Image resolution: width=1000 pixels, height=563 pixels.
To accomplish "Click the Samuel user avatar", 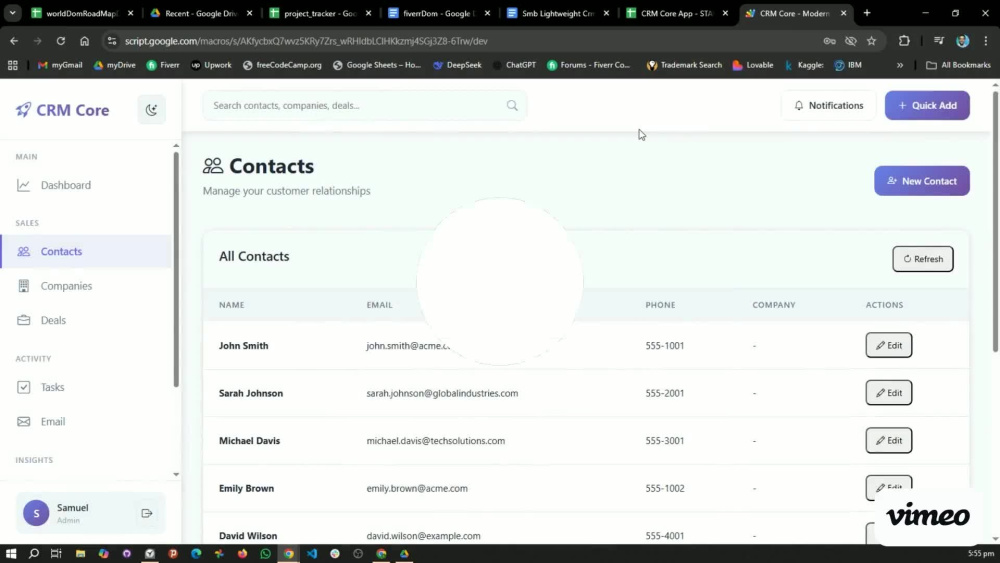I will coord(36,513).
